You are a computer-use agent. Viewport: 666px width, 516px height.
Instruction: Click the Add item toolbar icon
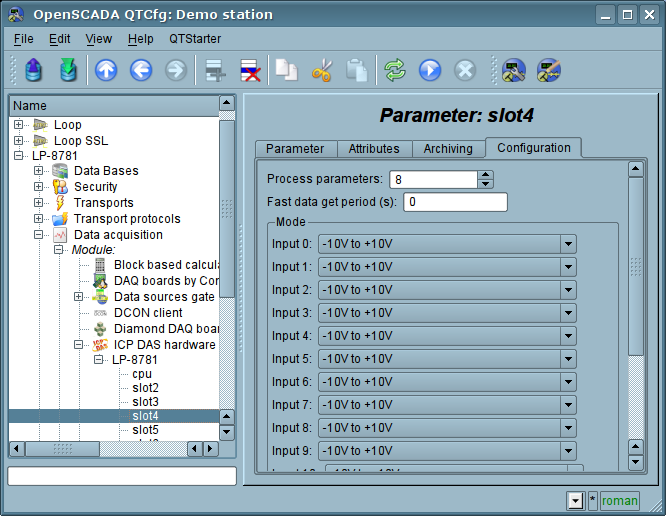point(214,70)
